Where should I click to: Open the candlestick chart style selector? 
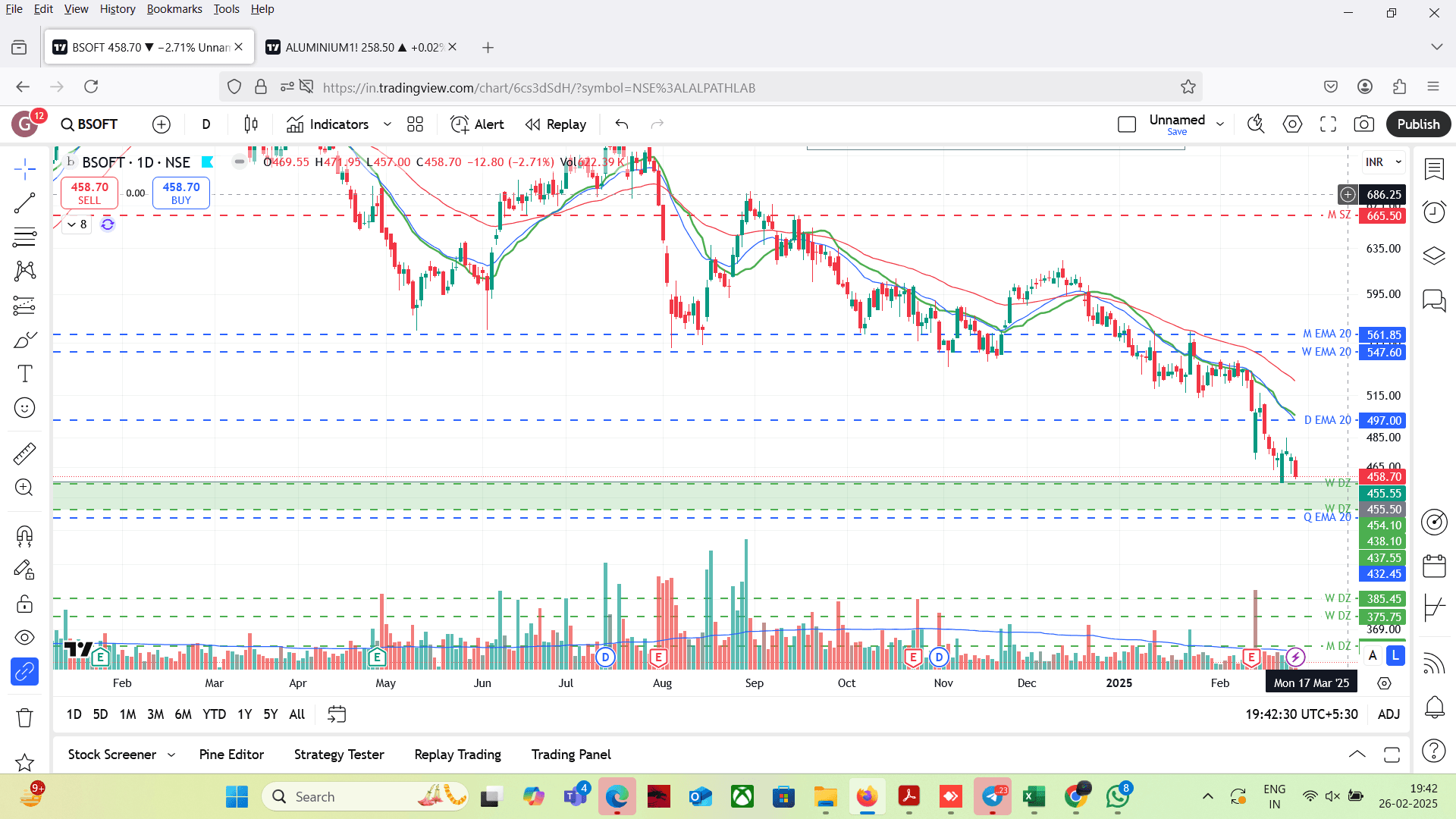pyautogui.click(x=251, y=124)
